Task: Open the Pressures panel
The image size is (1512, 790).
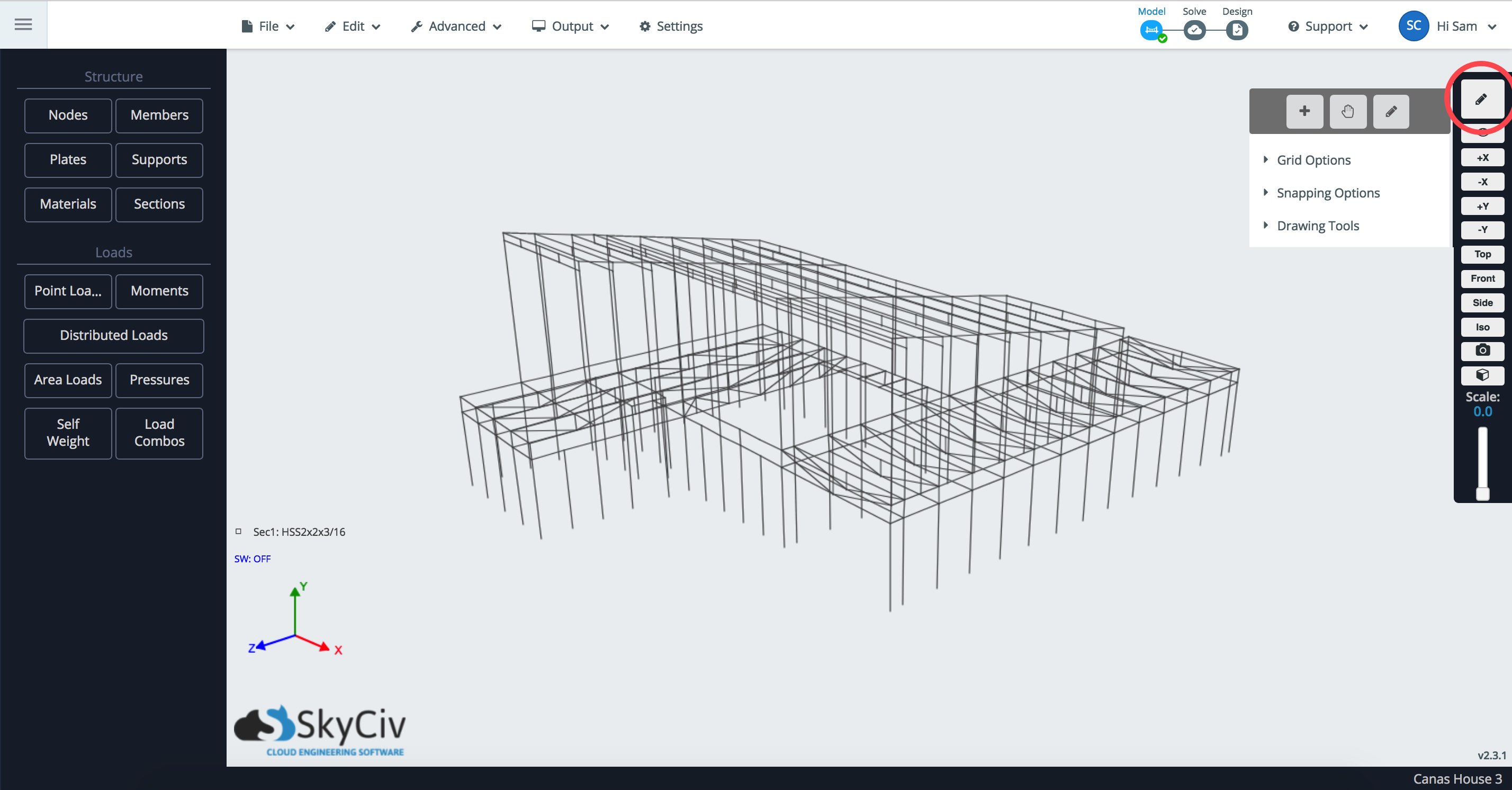Action: 159,380
